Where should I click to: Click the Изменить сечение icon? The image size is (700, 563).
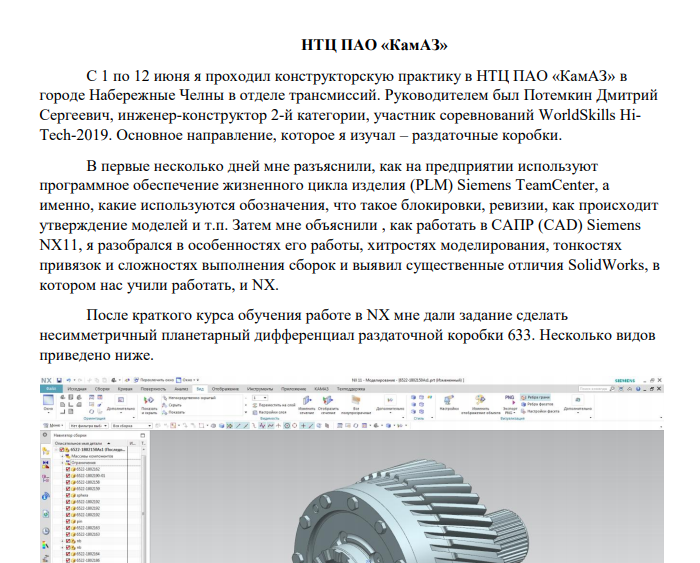(x=306, y=405)
